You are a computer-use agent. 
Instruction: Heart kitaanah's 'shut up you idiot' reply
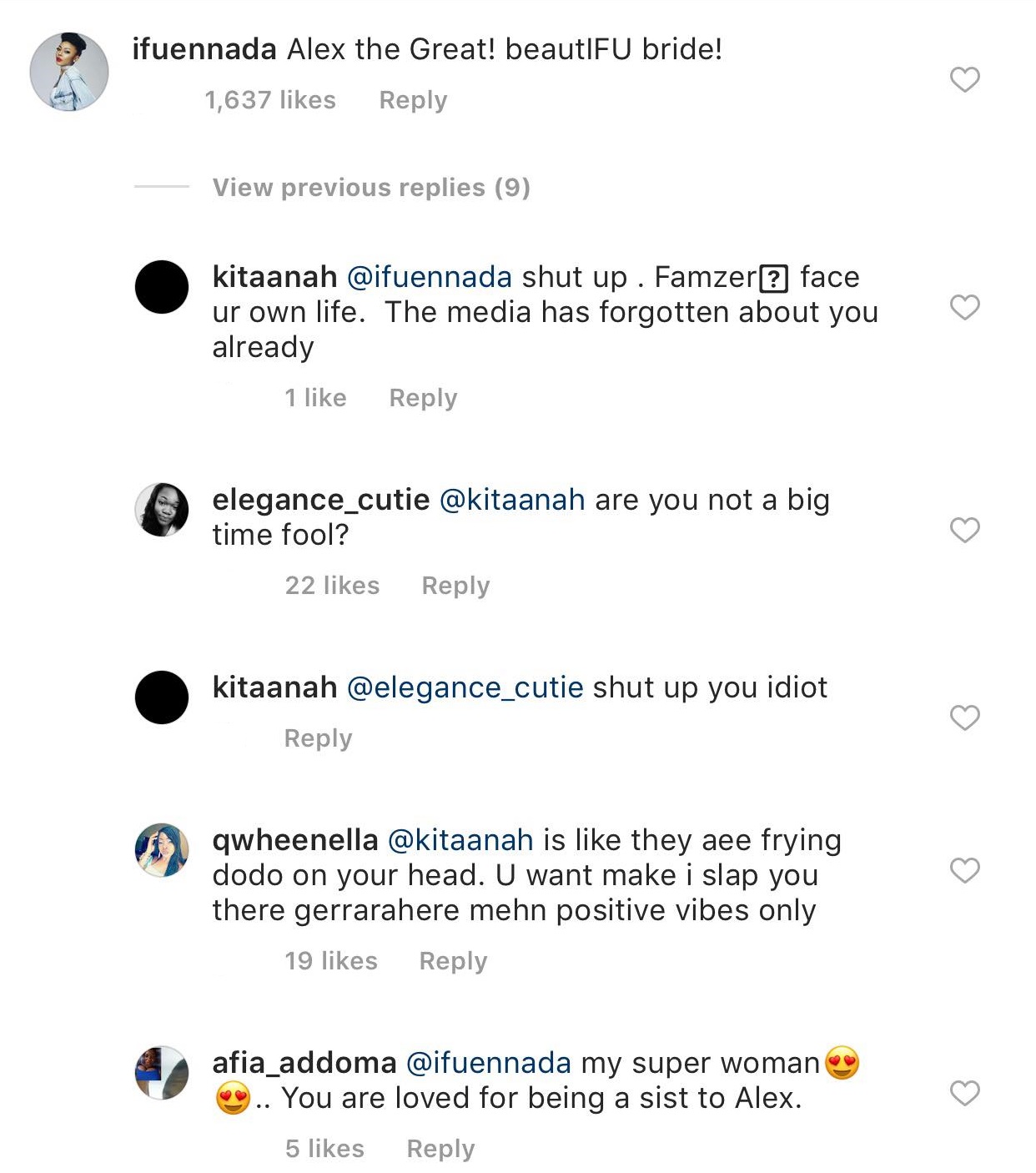(964, 717)
